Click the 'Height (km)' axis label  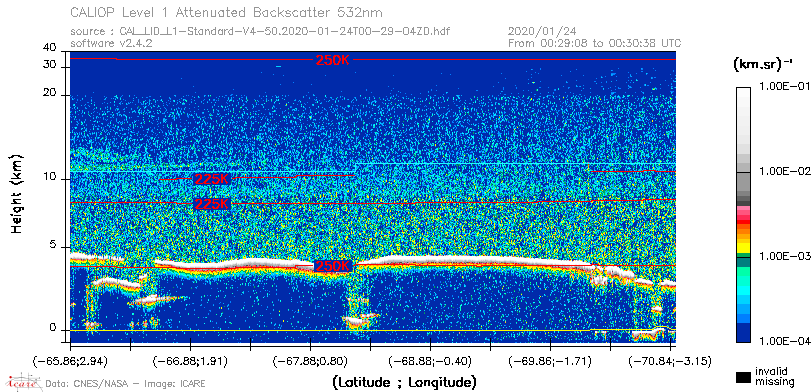(x=17, y=193)
